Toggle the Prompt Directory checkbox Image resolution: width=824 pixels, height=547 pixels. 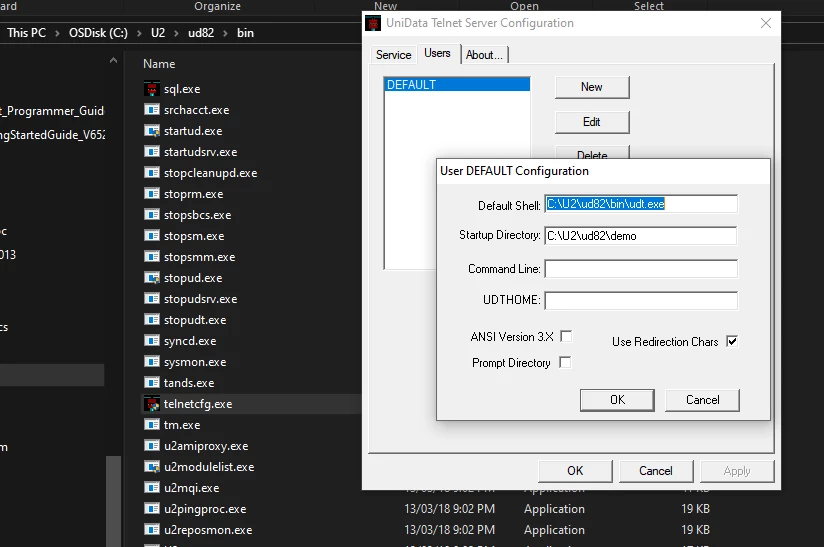[x=565, y=363]
